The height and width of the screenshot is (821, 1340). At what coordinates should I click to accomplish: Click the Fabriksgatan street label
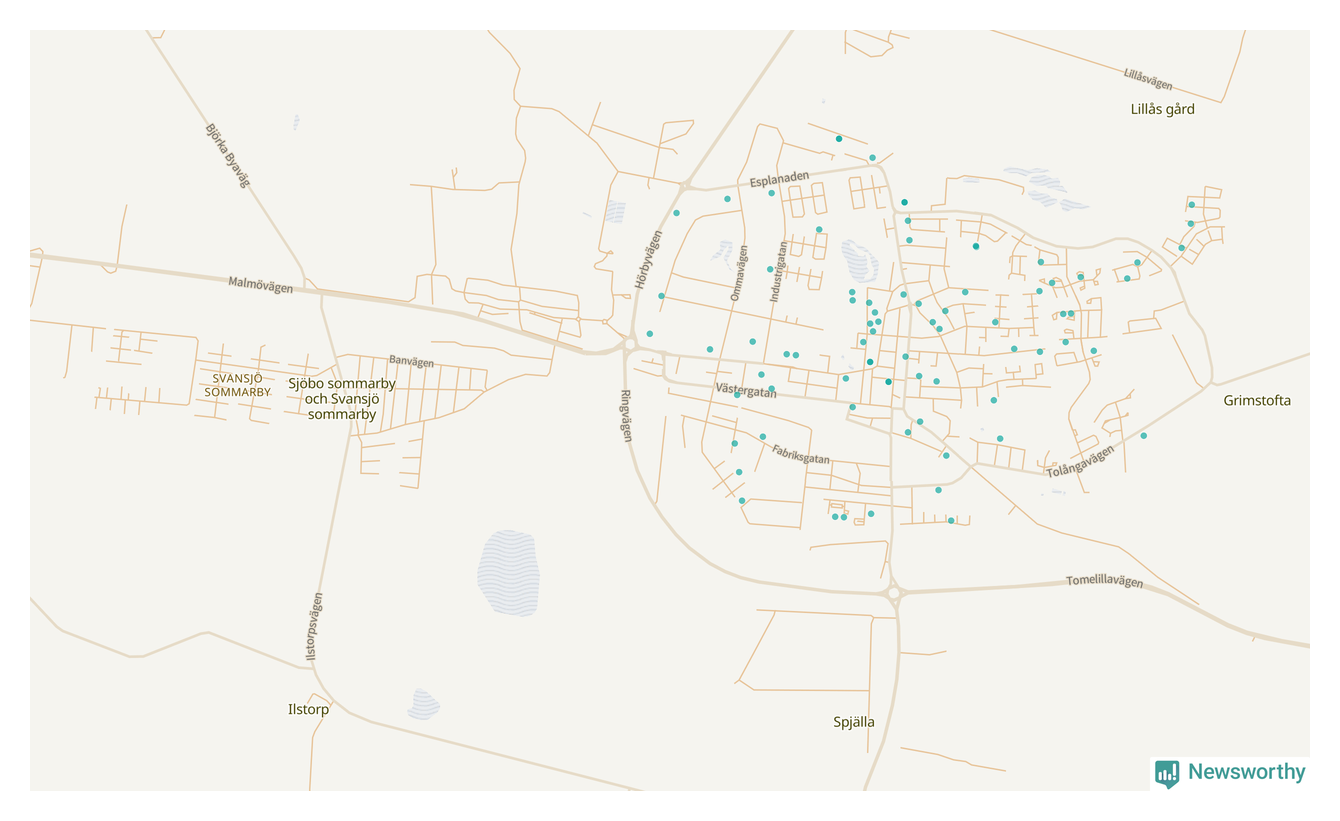pos(801,453)
